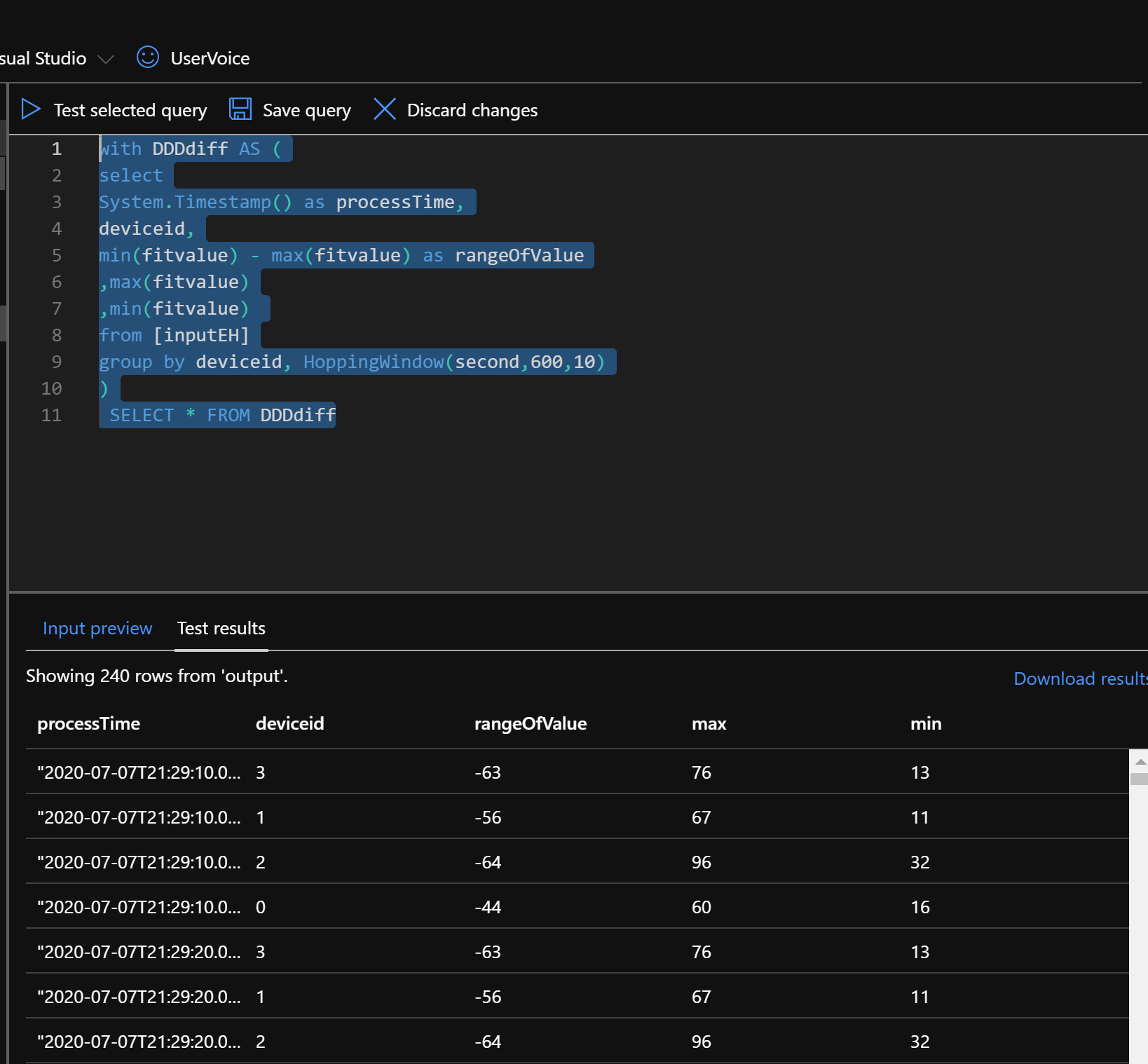The width and height of the screenshot is (1148, 1064).
Task: Click Discard changes label
Action: 472,110
